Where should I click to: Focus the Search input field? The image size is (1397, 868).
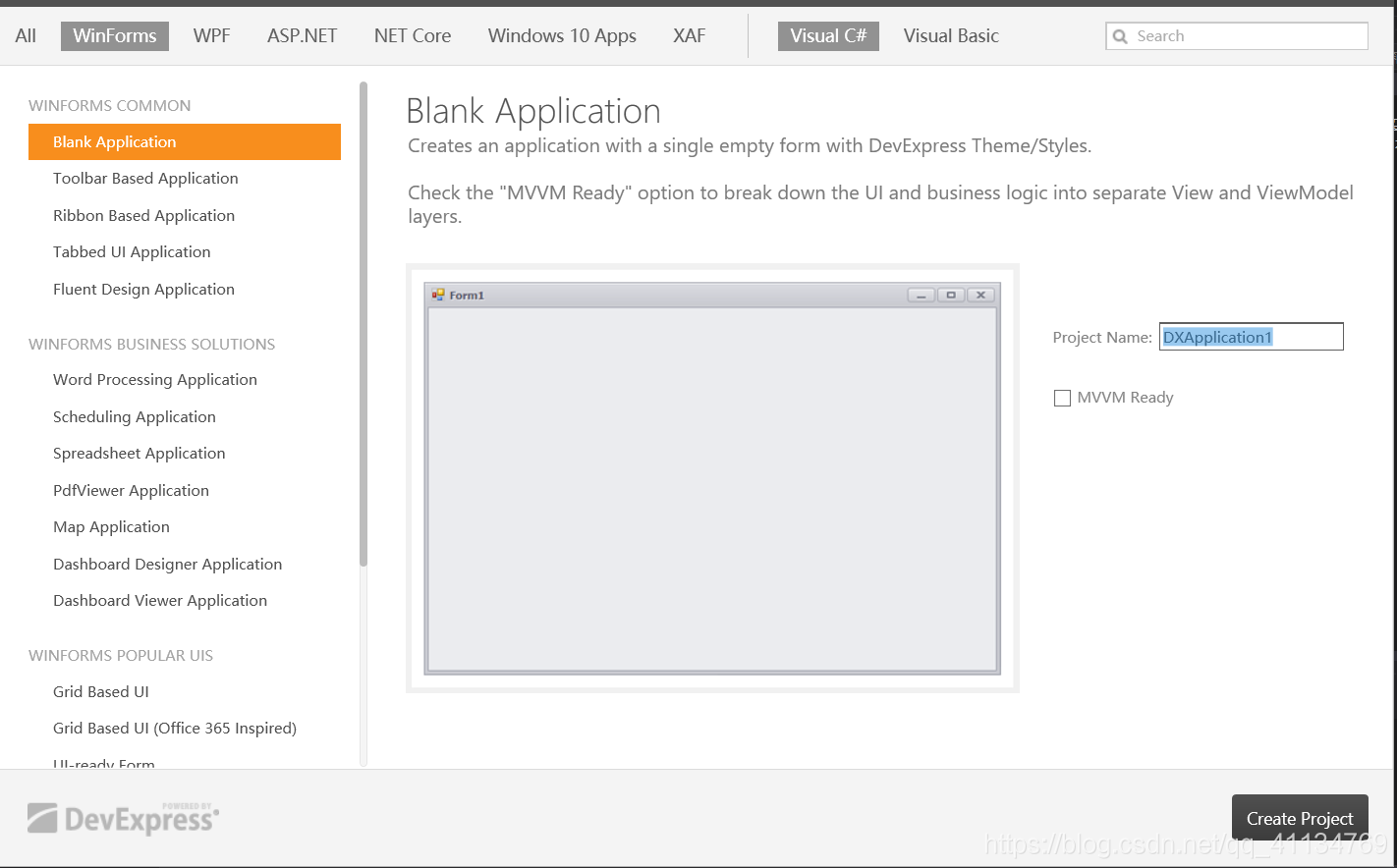pos(1237,36)
